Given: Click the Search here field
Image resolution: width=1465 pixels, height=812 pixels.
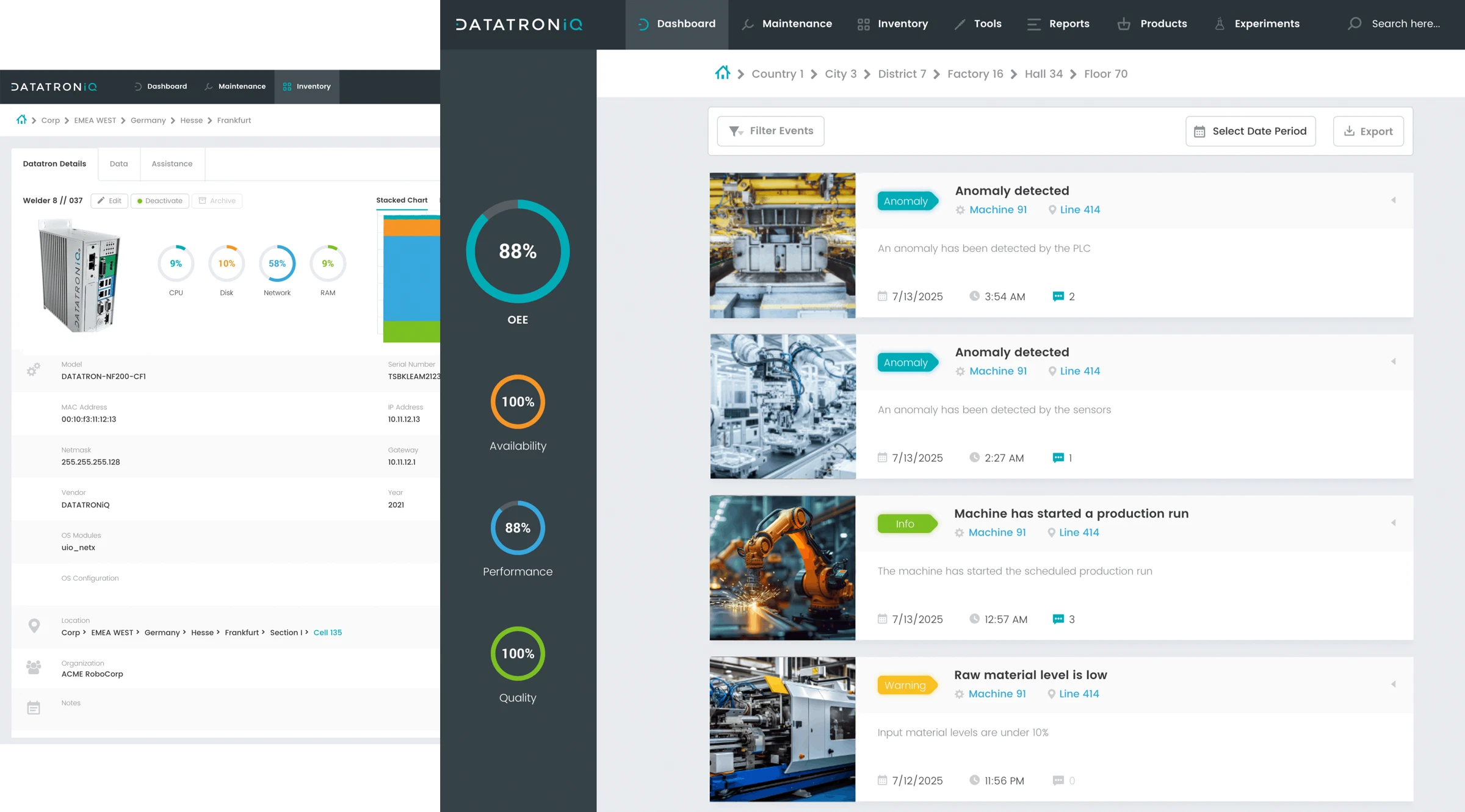Looking at the screenshot, I should [1405, 24].
